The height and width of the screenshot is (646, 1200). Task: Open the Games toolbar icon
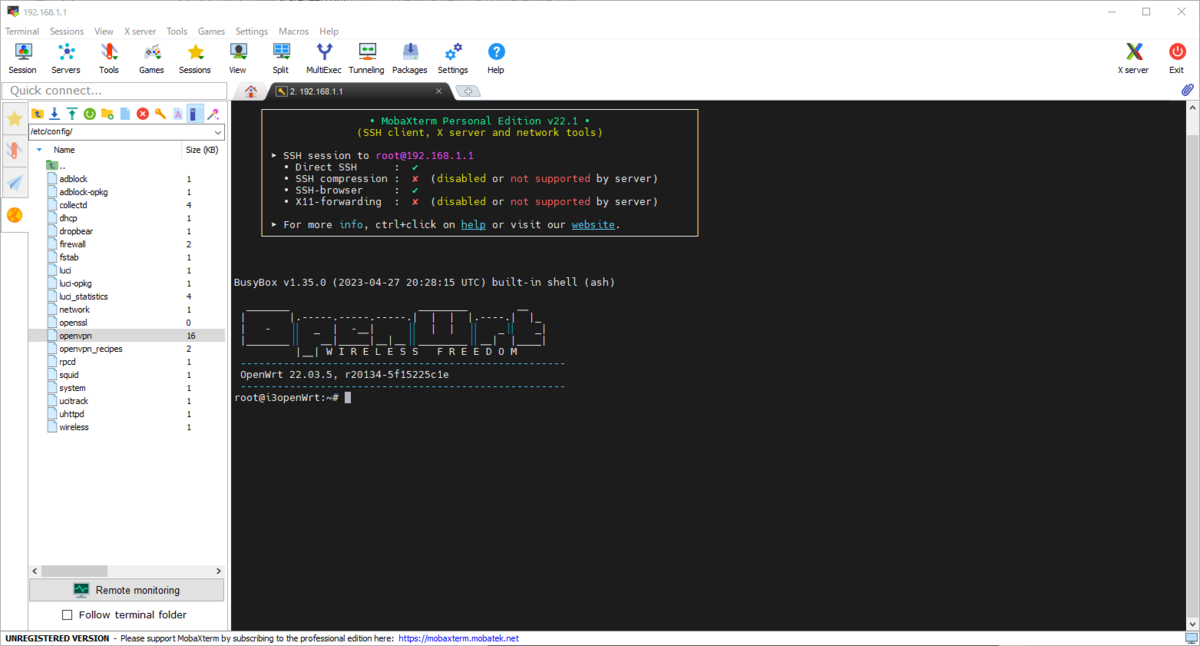point(152,58)
